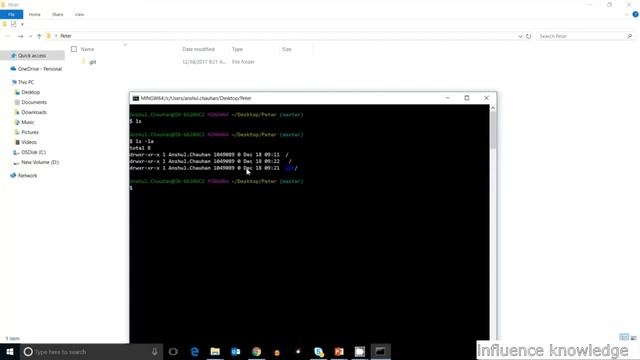Open the File menu in Explorer

pyautogui.click(x=11, y=14)
